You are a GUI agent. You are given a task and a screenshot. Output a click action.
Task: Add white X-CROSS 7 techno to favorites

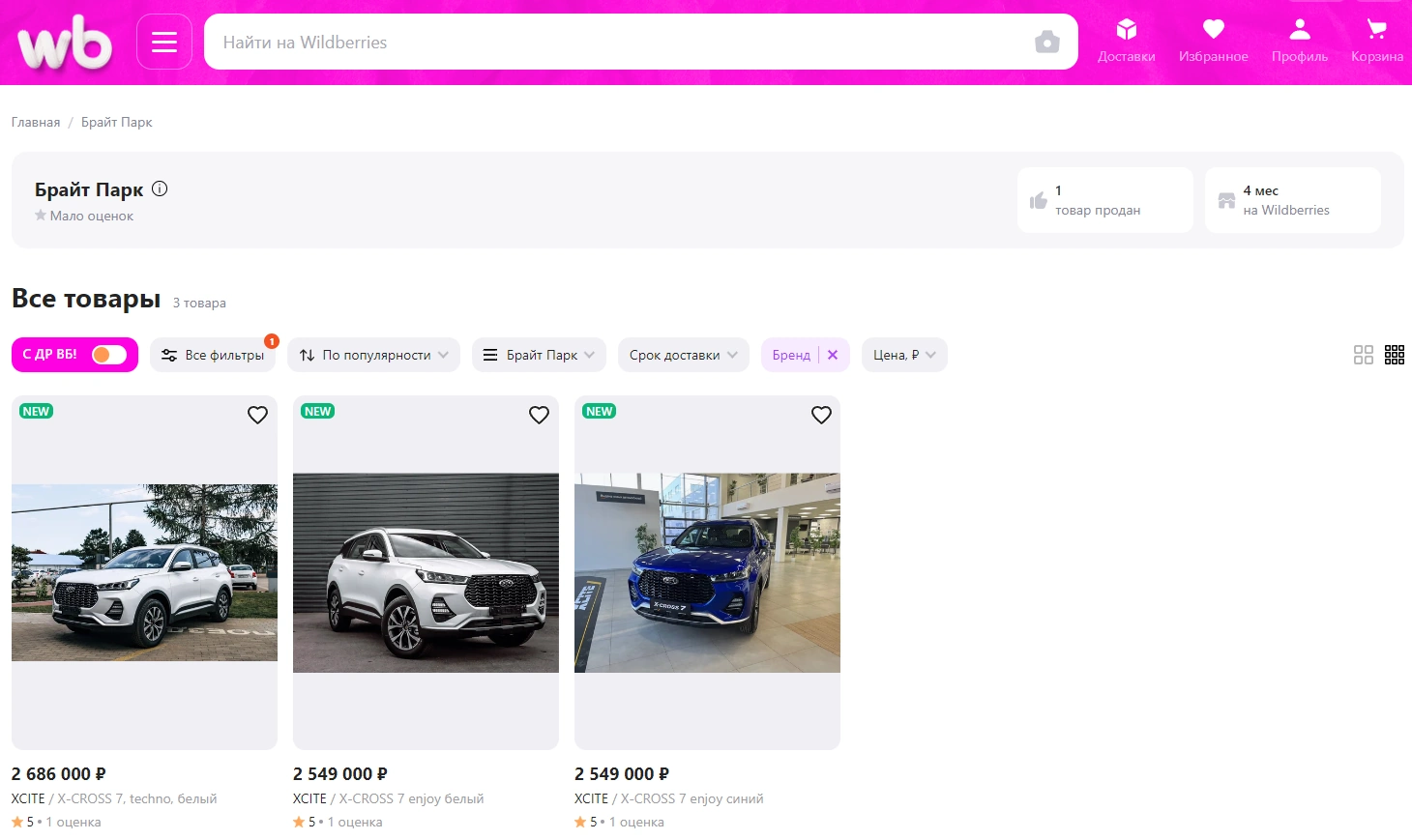point(257,415)
